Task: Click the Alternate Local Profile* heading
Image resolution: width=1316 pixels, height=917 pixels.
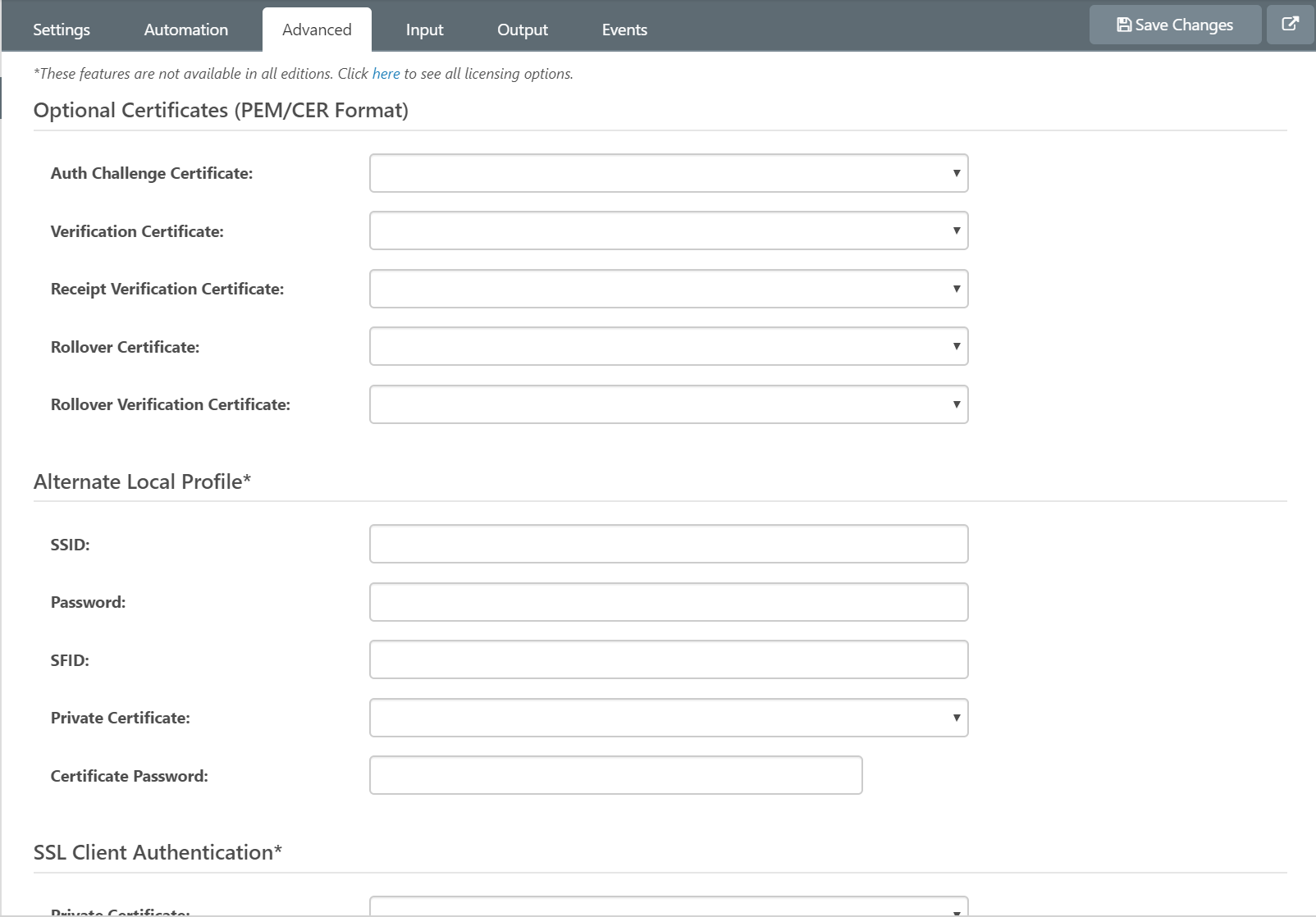Action: pyautogui.click(x=142, y=481)
